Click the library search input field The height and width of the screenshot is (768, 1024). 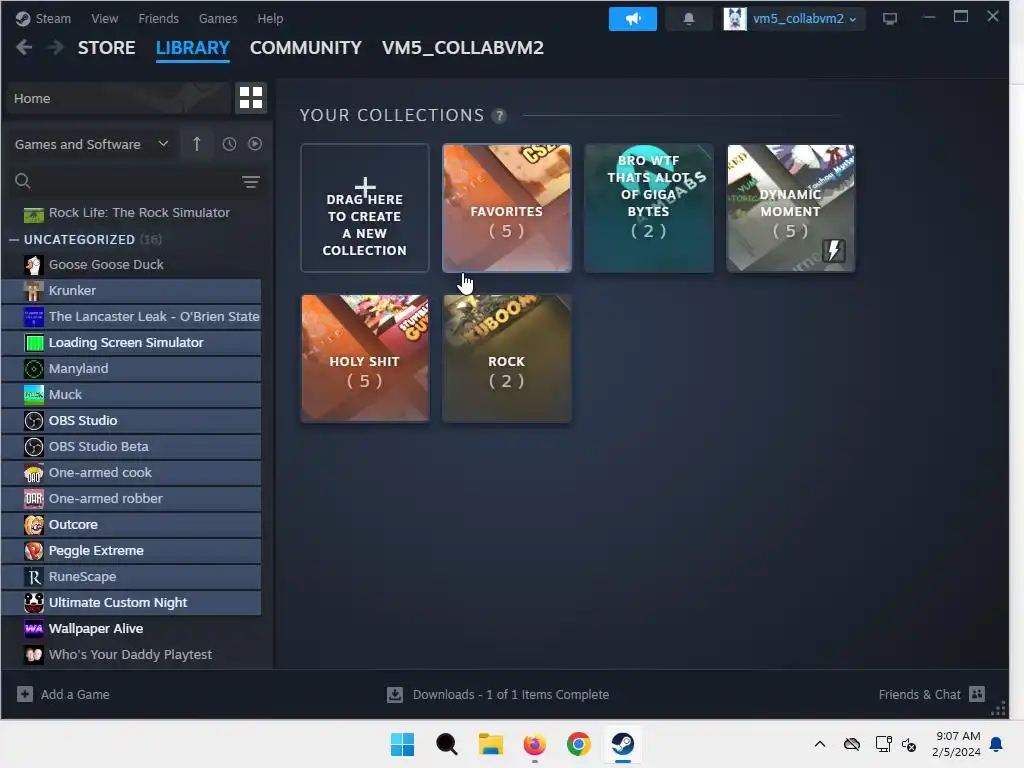134,181
